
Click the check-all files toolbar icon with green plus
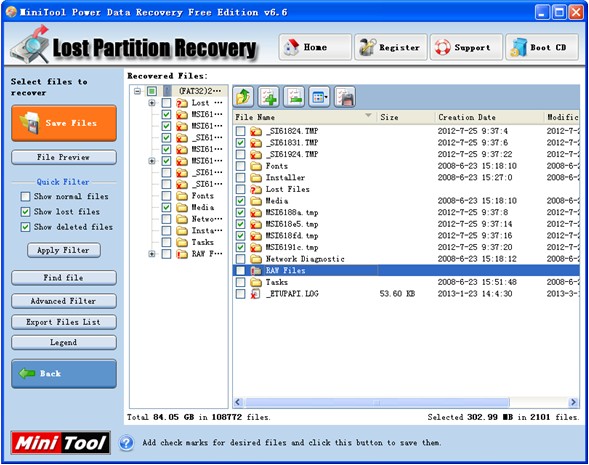tap(268, 97)
